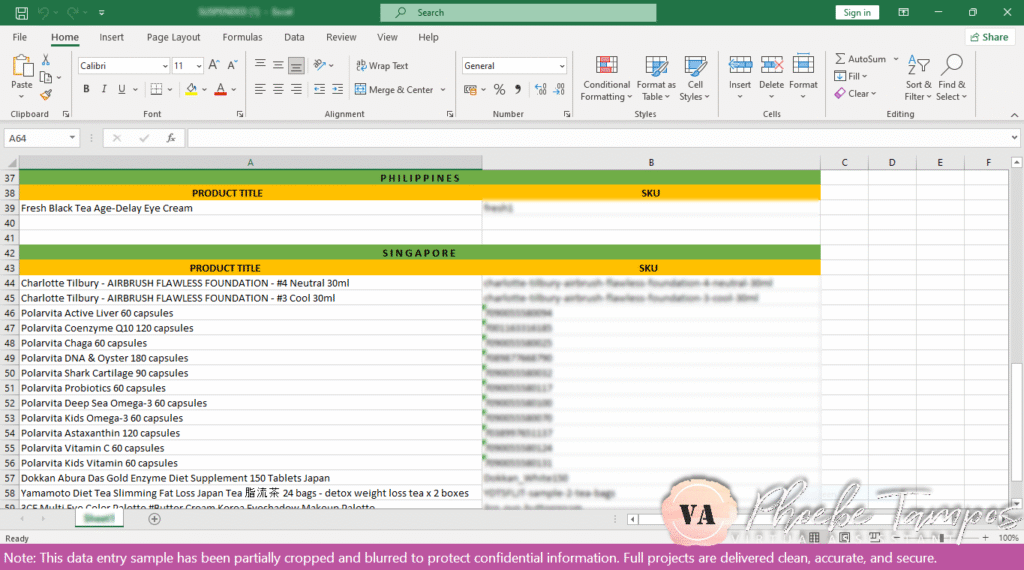Decrease font size with the small A icon
Viewport: 1024px width, 570px height.
point(232,65)
